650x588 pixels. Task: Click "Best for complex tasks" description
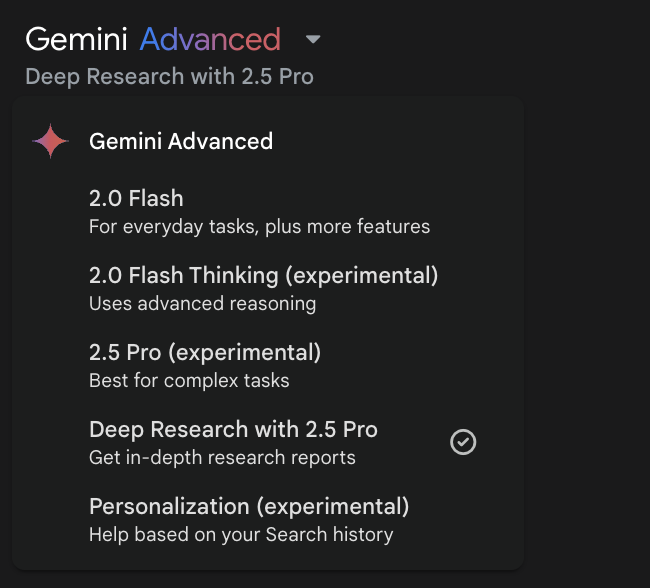189,381
